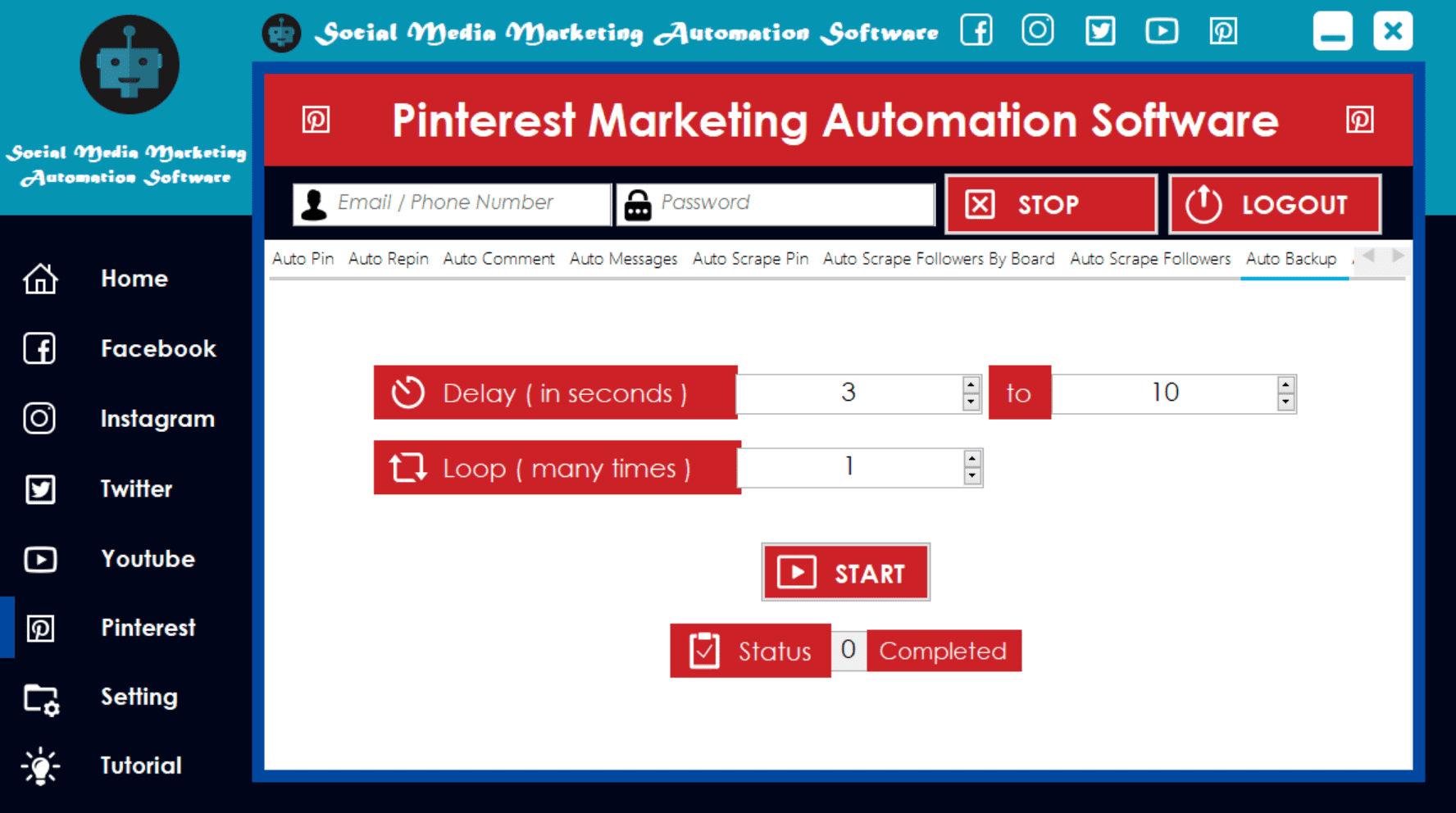1456x813 pixels.
Task: Click the Twitter bird icon in the sidebar
Action: pyautogui.click(x=40, y=489)
